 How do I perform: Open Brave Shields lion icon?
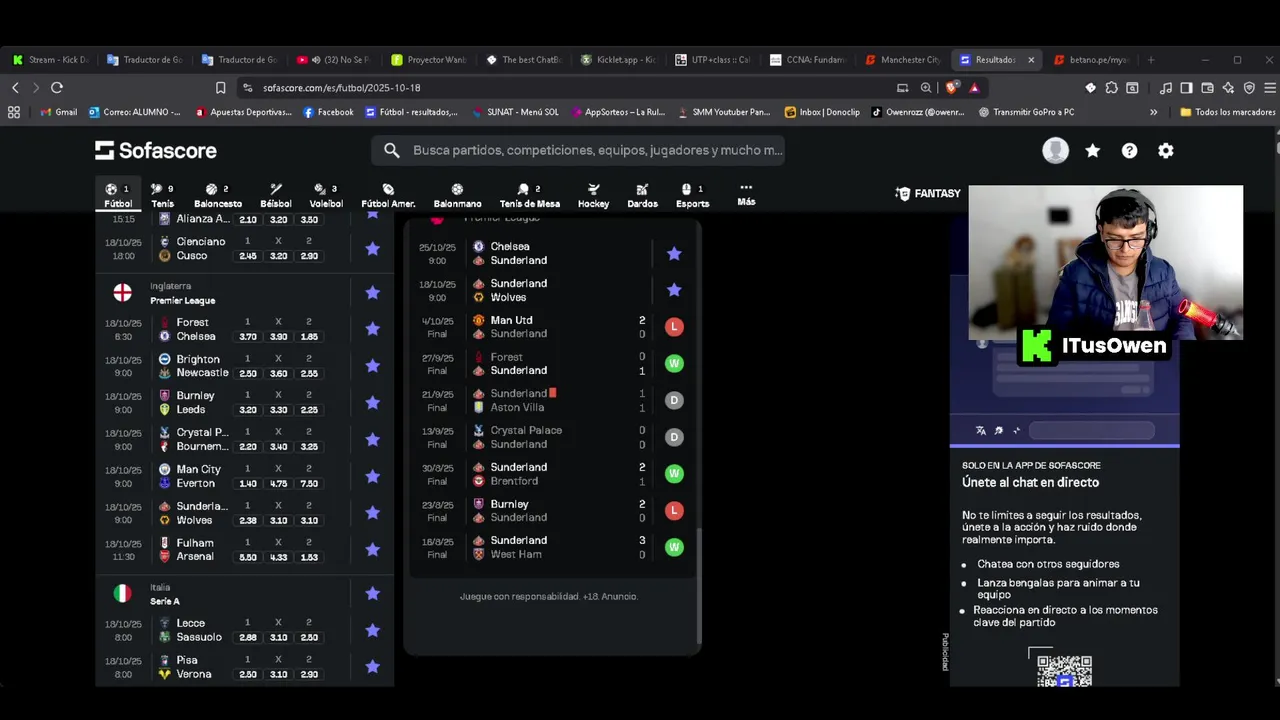[x=953, y=88]
